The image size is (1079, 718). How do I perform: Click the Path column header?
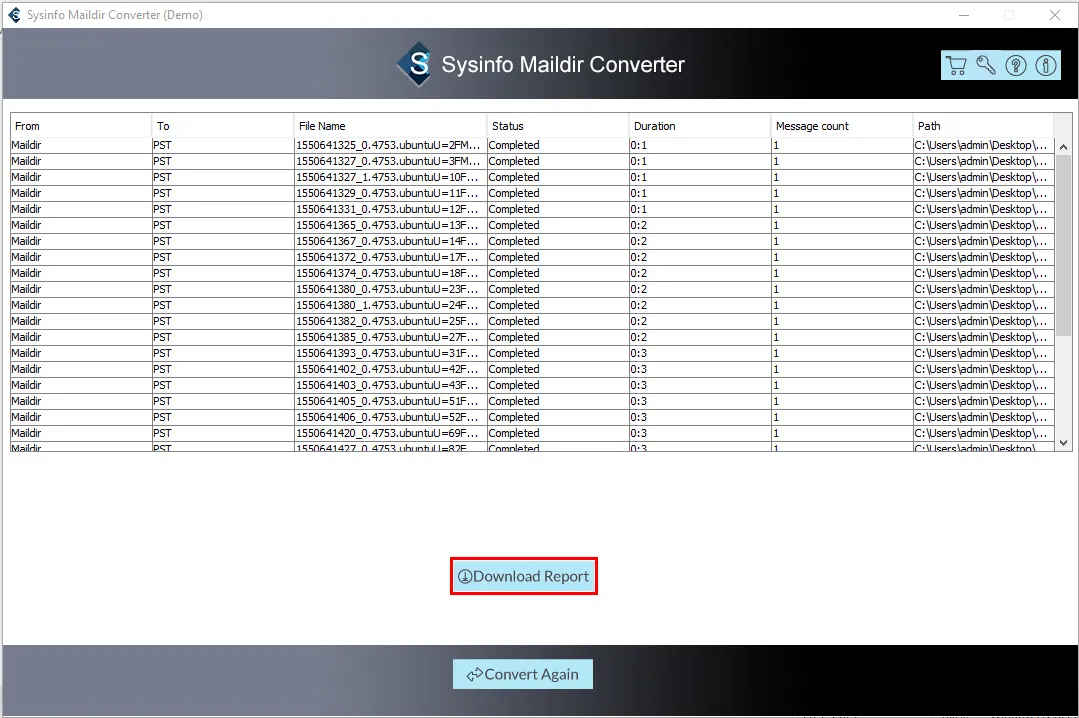(x=983, y=126)
